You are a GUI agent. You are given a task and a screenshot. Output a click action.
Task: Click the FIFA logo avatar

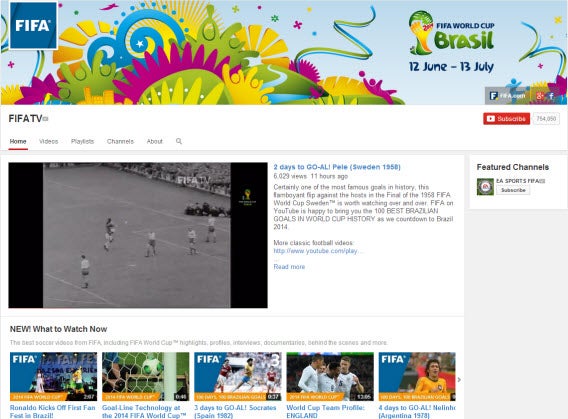33,25
